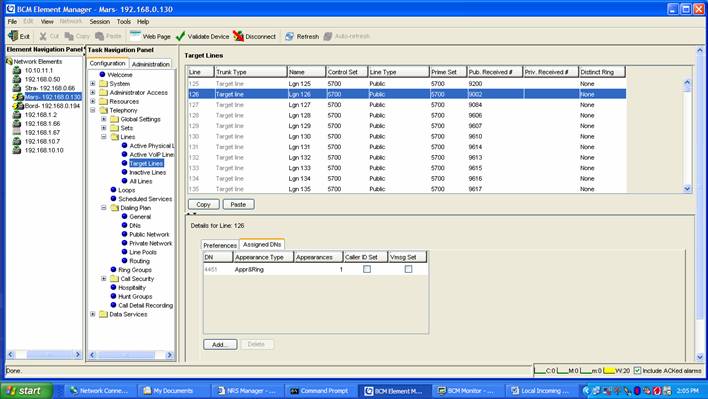
Task: Expand the Administrator Access folder
Action: coord(93,92)
